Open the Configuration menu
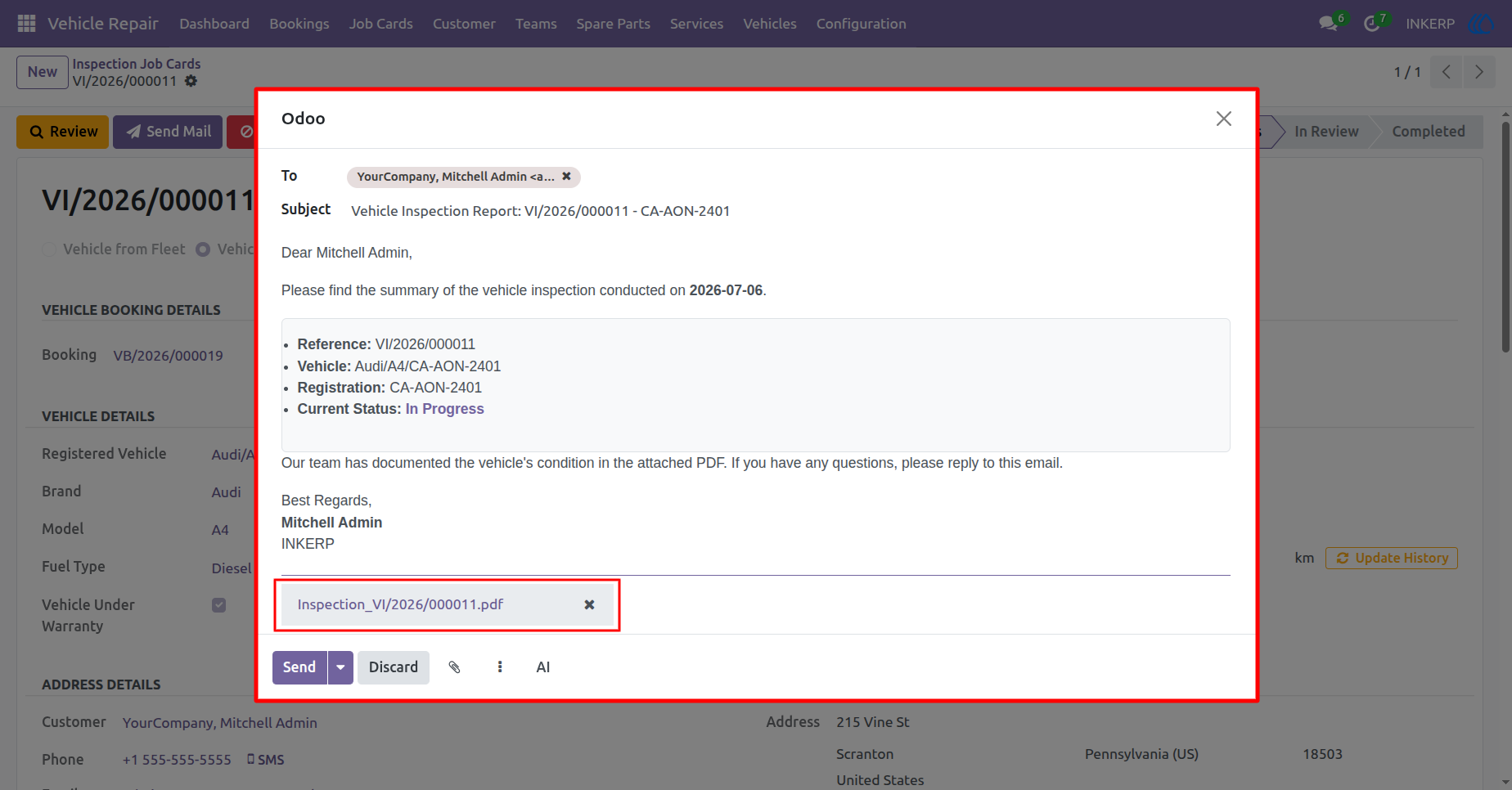This screenshot has width=1512, height=790. (862, 24)
